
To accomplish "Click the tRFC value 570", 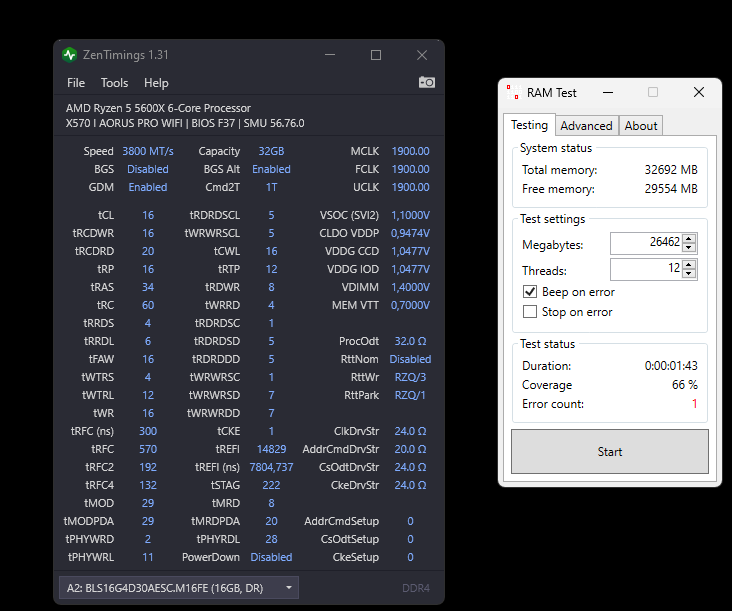I will pyautogui.click(x=148, y=449).
